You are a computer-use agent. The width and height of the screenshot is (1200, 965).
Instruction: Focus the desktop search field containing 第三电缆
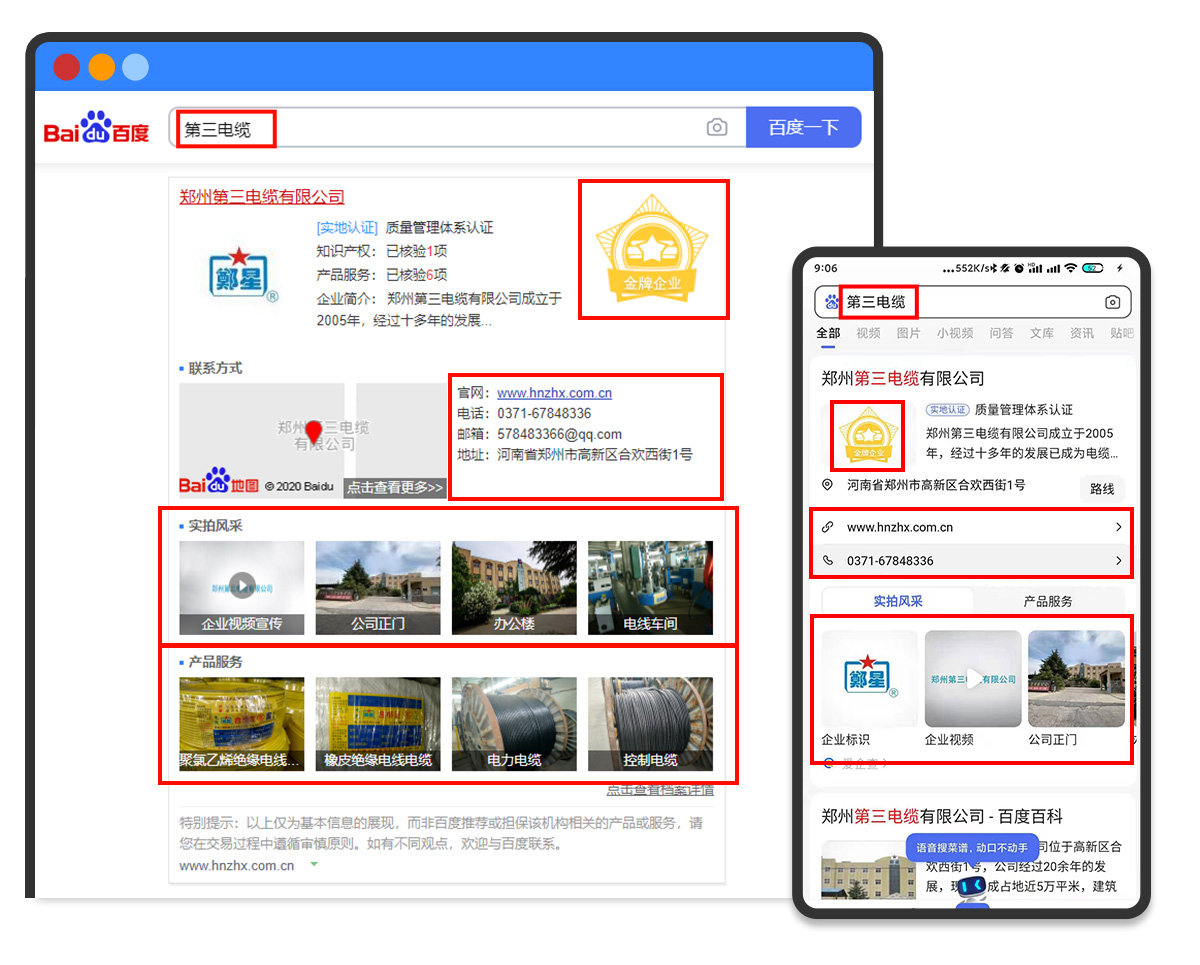(458, 127)
